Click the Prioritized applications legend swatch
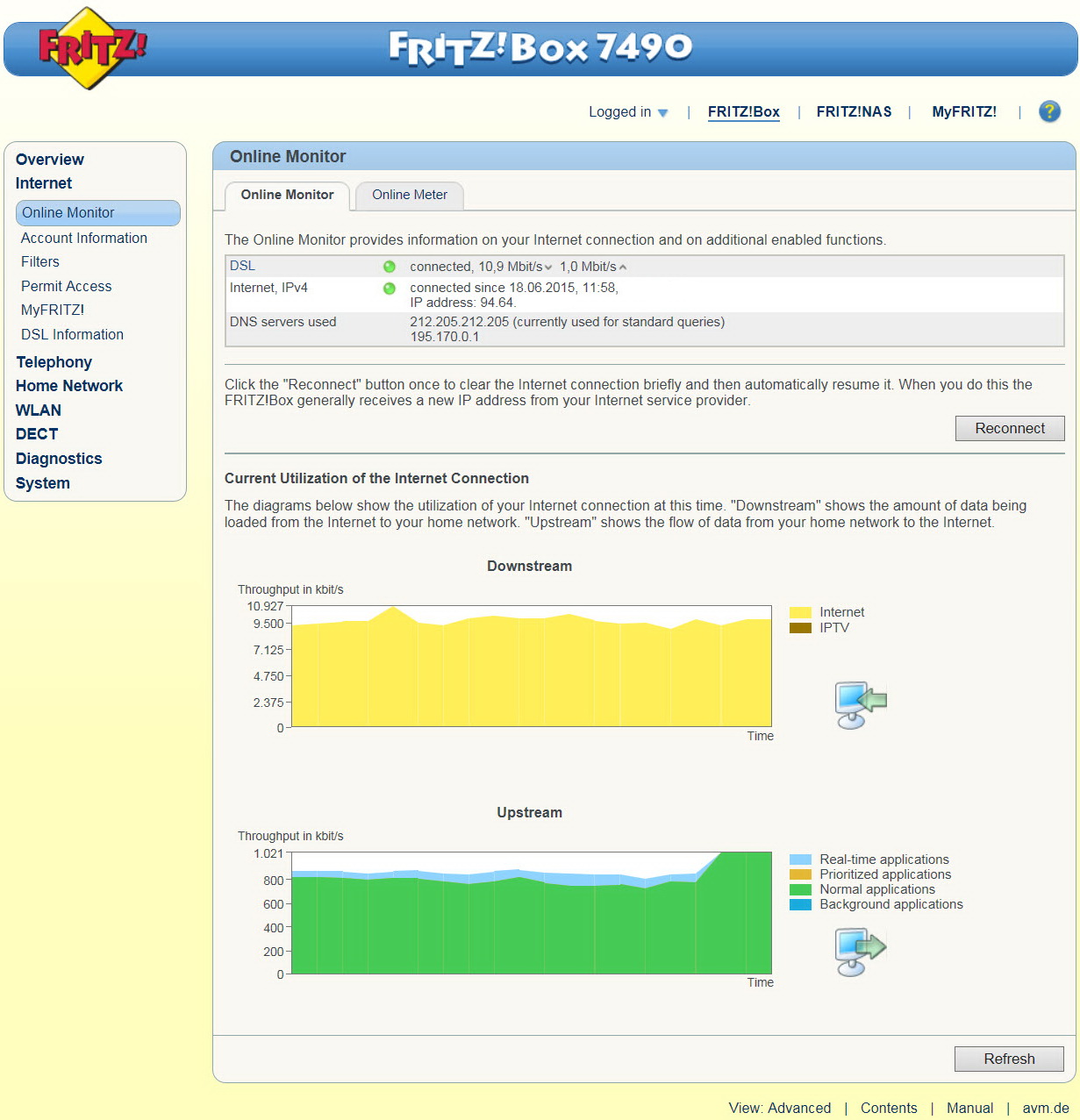 tap(800, 874)
